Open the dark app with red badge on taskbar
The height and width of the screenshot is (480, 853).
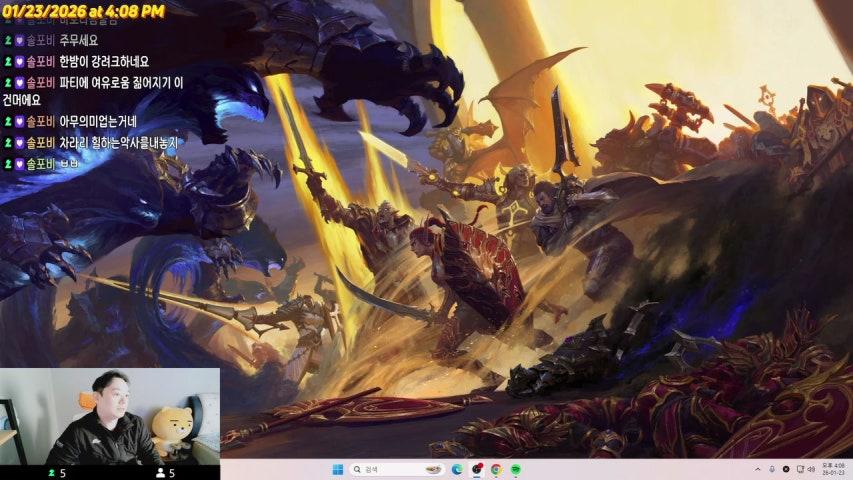477,469
